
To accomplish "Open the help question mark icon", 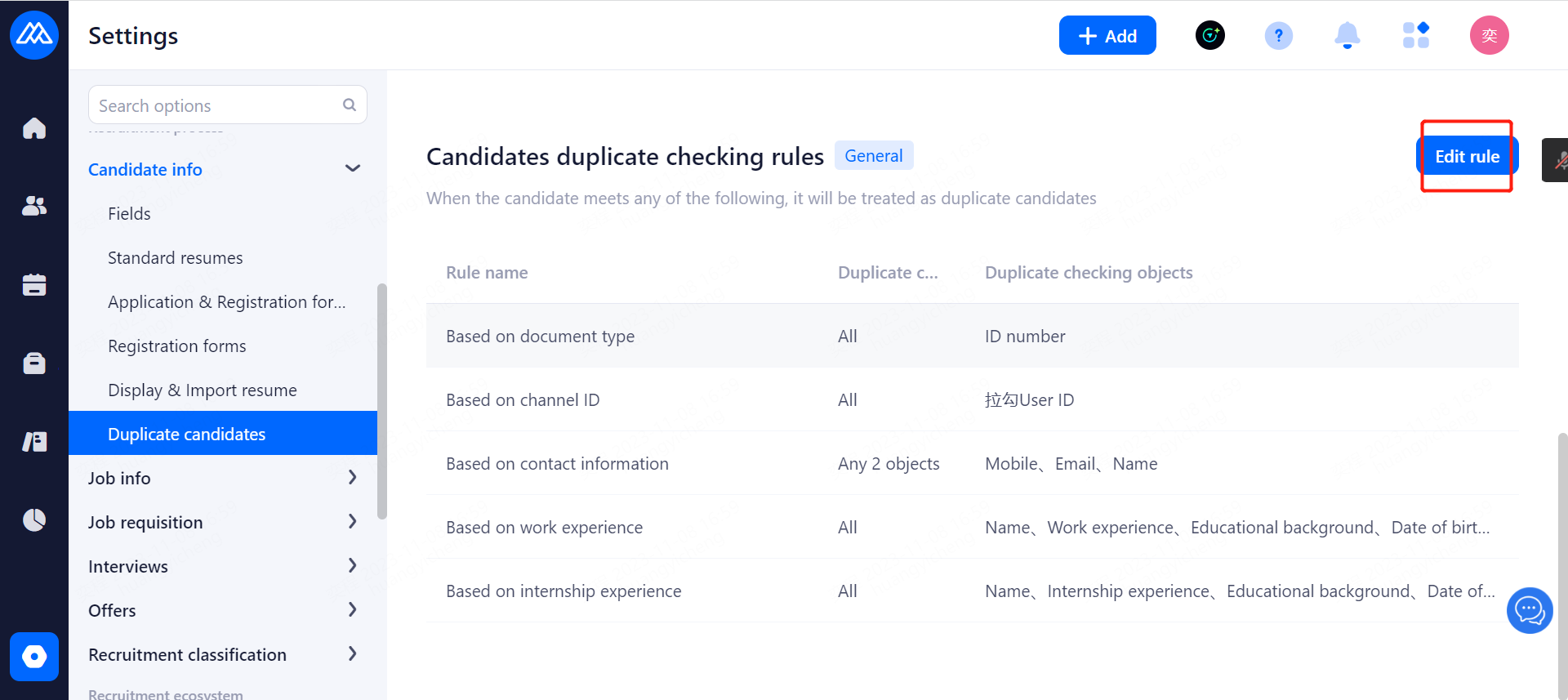I will pyautogui.click(x=1278, y=36).
